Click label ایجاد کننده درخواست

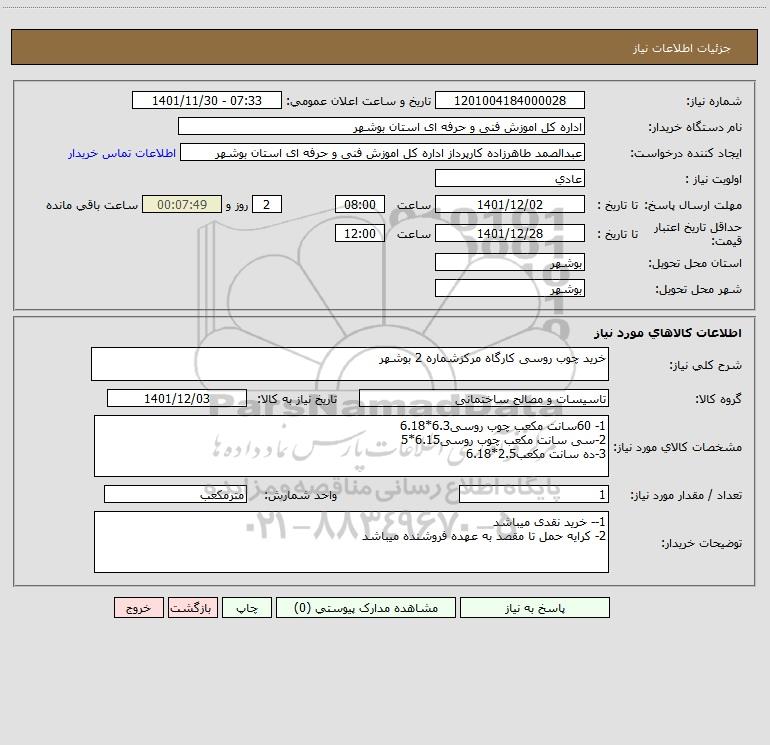click(686, 154)
